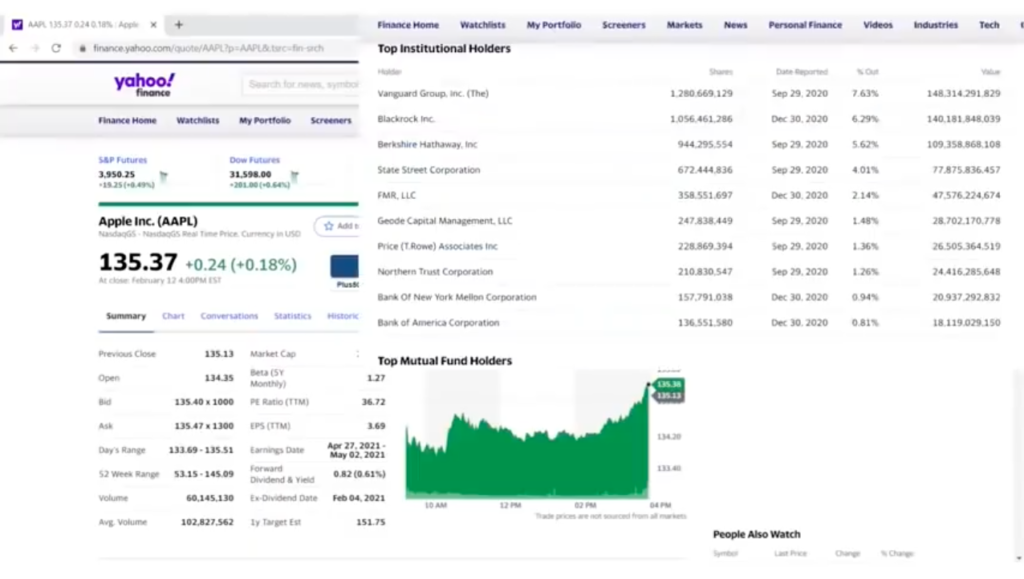
Task: Click the star Add to watchlist button
Action: click(x=337, y=226)
